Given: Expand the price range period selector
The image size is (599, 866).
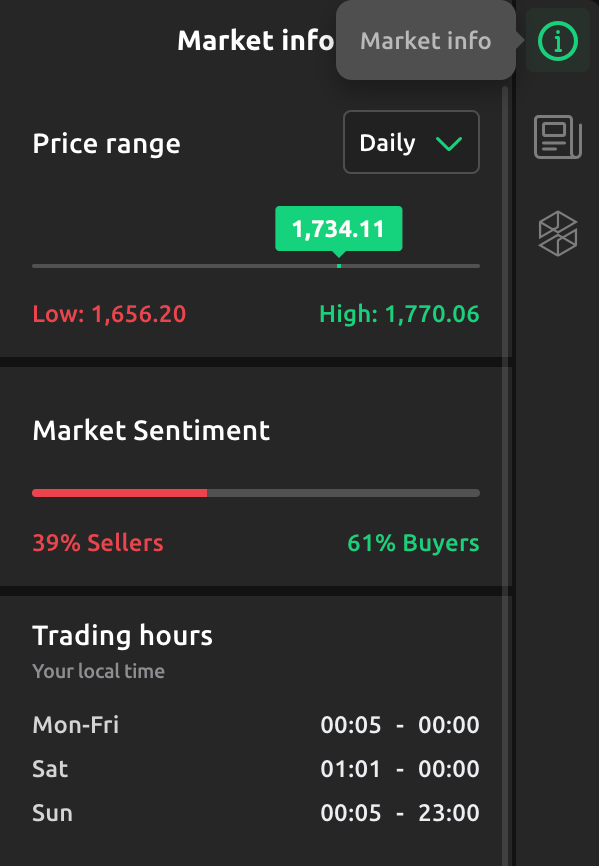Looking at the screenshot, I should pos(411,142).
